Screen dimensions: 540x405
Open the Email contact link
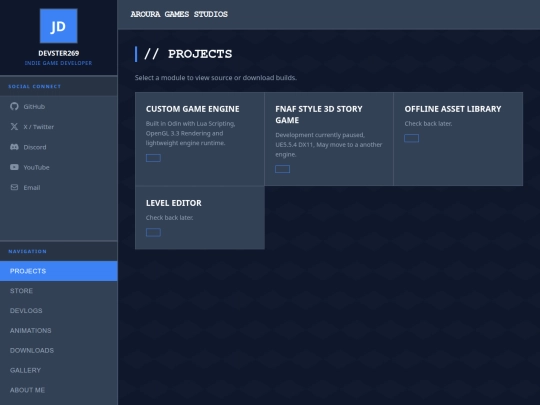point(59,187)
